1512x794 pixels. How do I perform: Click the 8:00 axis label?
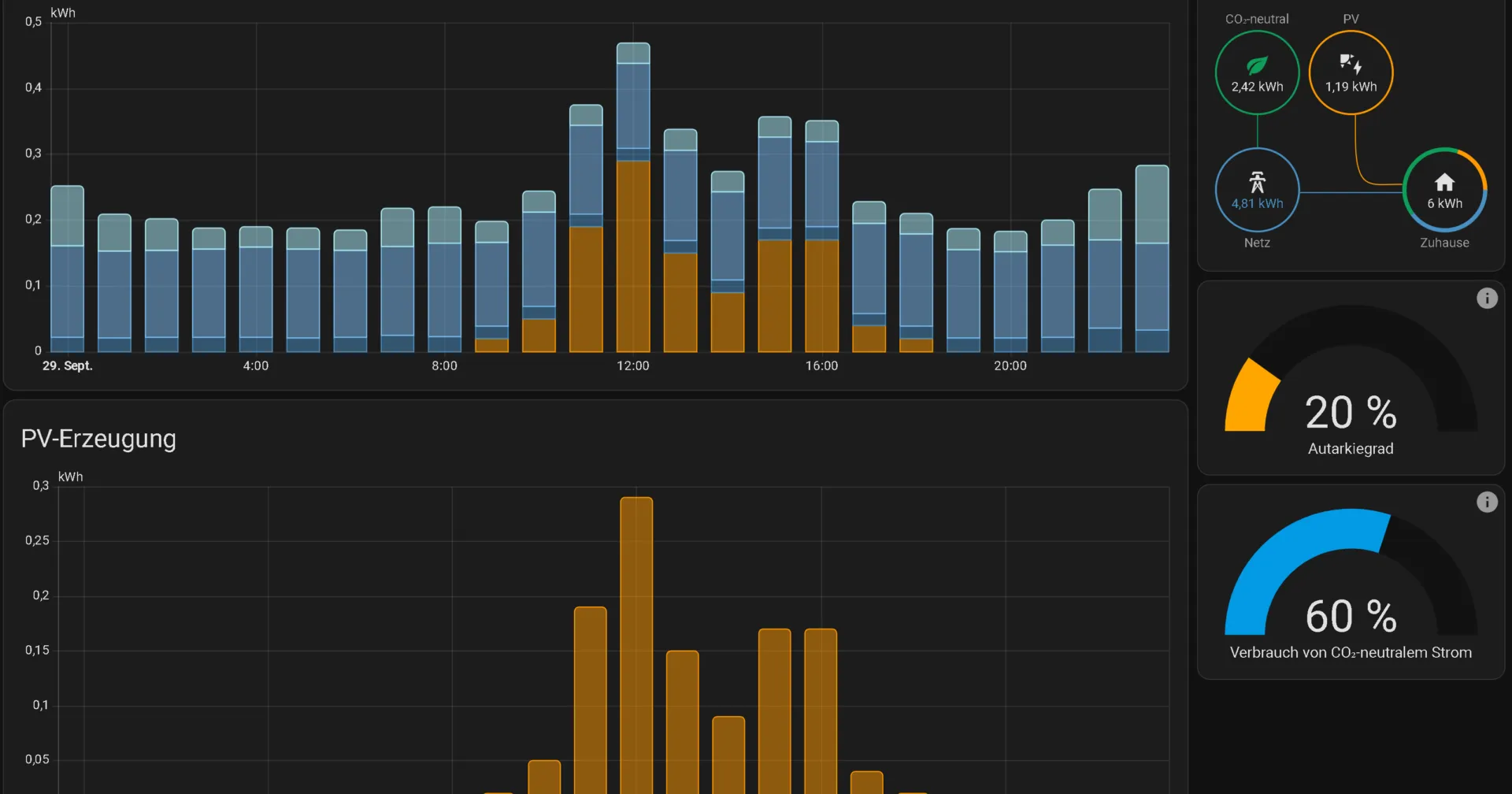[x=444, y=365]
